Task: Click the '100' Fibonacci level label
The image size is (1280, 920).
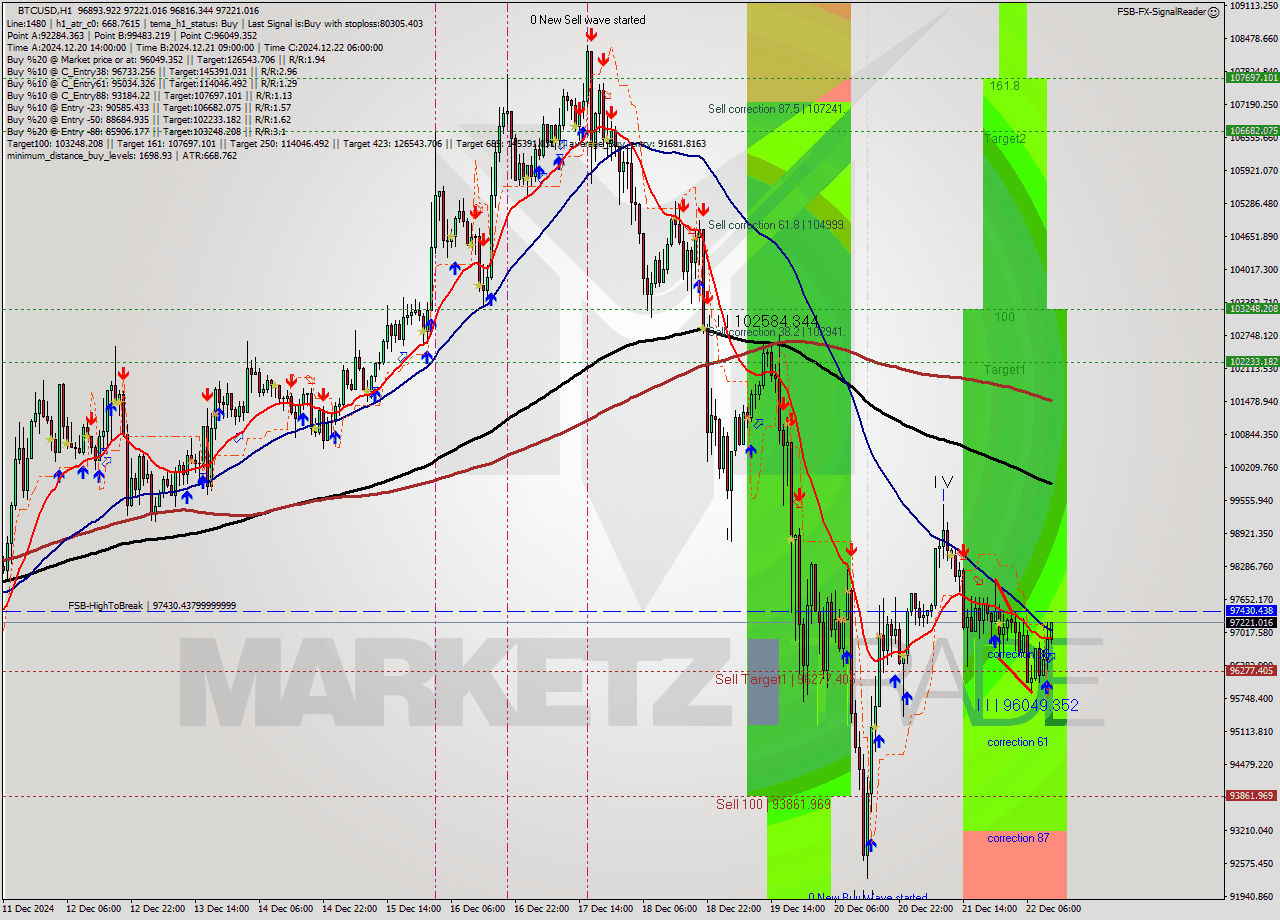Action: 1005,317
